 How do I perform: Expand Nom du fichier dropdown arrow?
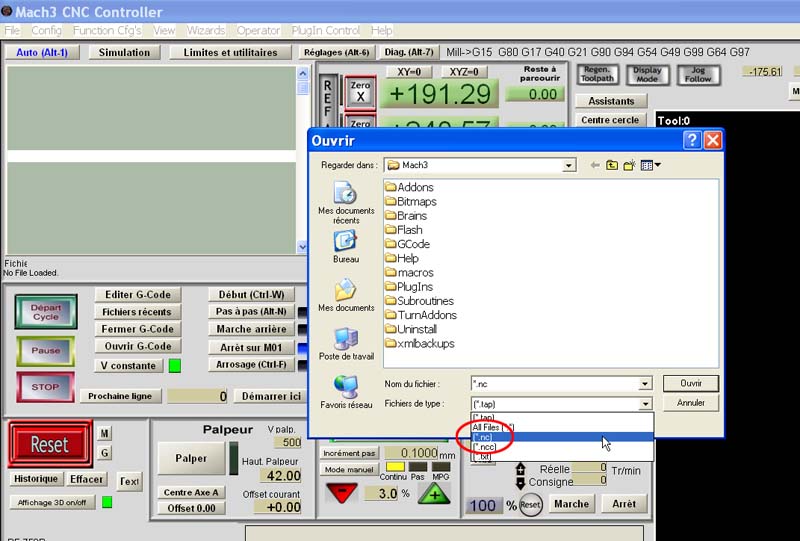(x=645, y=384)
